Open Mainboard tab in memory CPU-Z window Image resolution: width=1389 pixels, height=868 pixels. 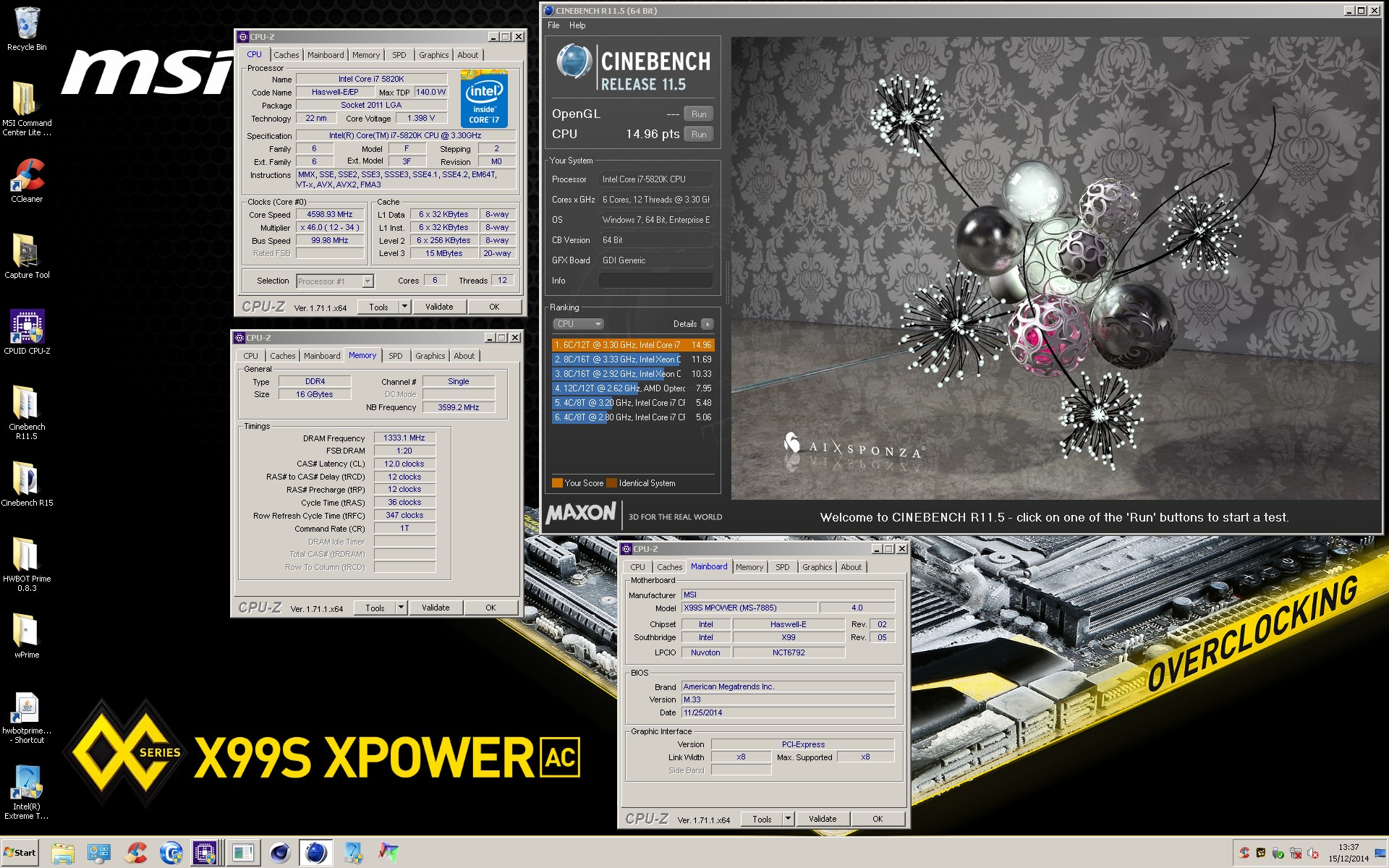point(322,356)
